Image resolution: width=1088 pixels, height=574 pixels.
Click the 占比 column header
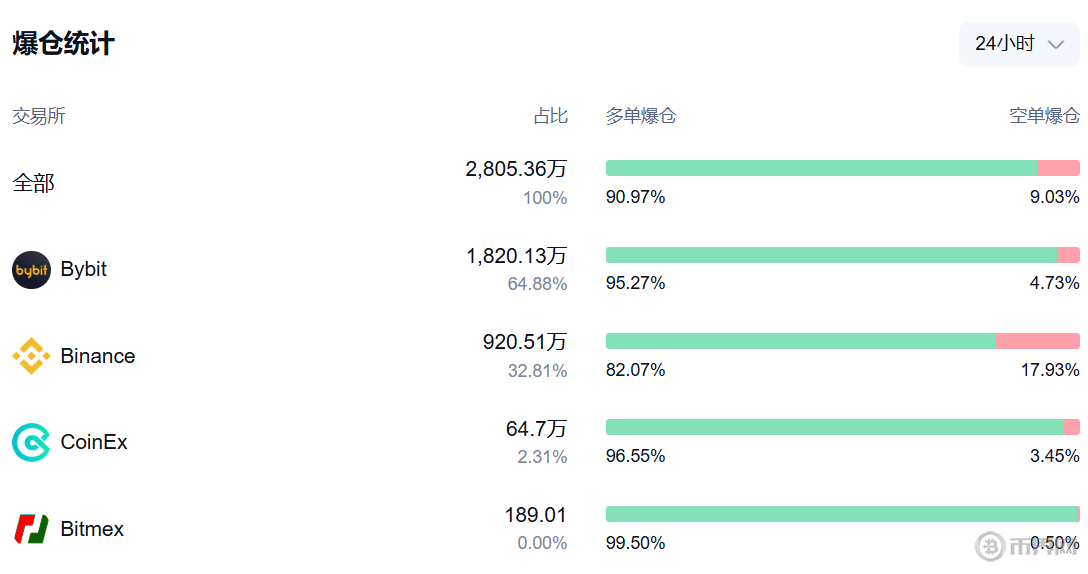(550, 116)
